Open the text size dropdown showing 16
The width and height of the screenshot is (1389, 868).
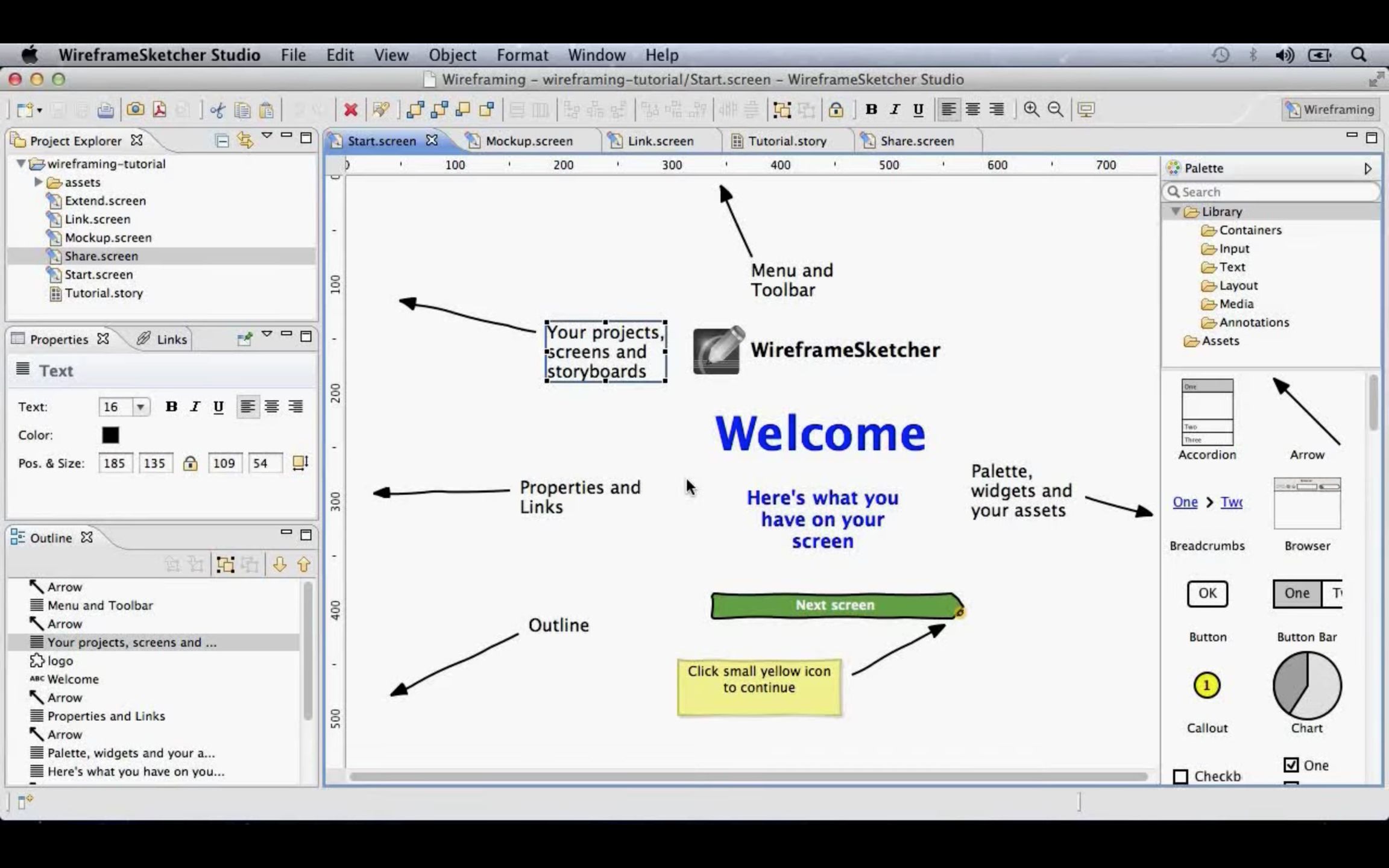140,406
